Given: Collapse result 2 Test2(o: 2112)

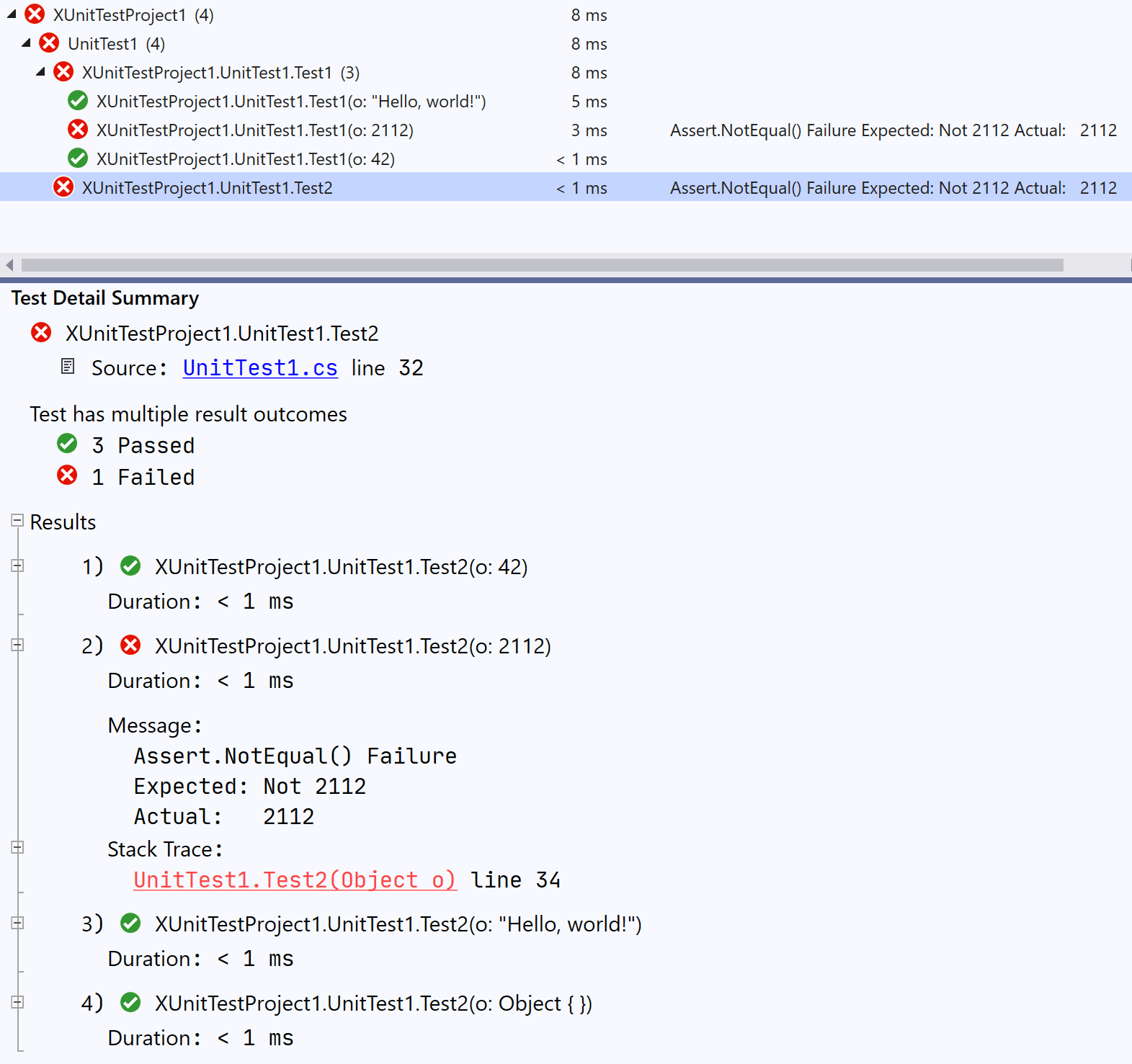Looking at the screenshot, I should pos(17,645).
